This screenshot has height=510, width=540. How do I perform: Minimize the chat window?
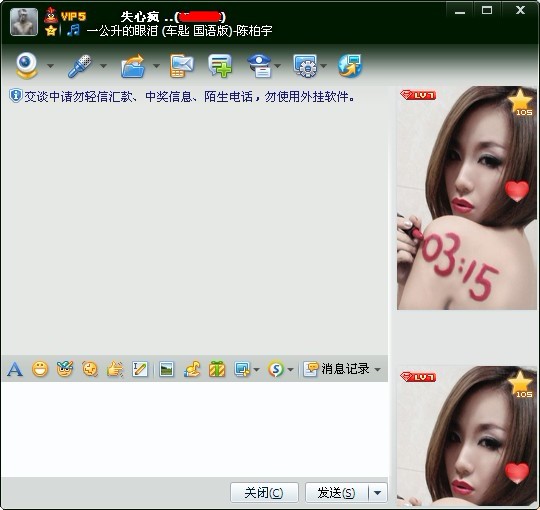tap(460, 11)
